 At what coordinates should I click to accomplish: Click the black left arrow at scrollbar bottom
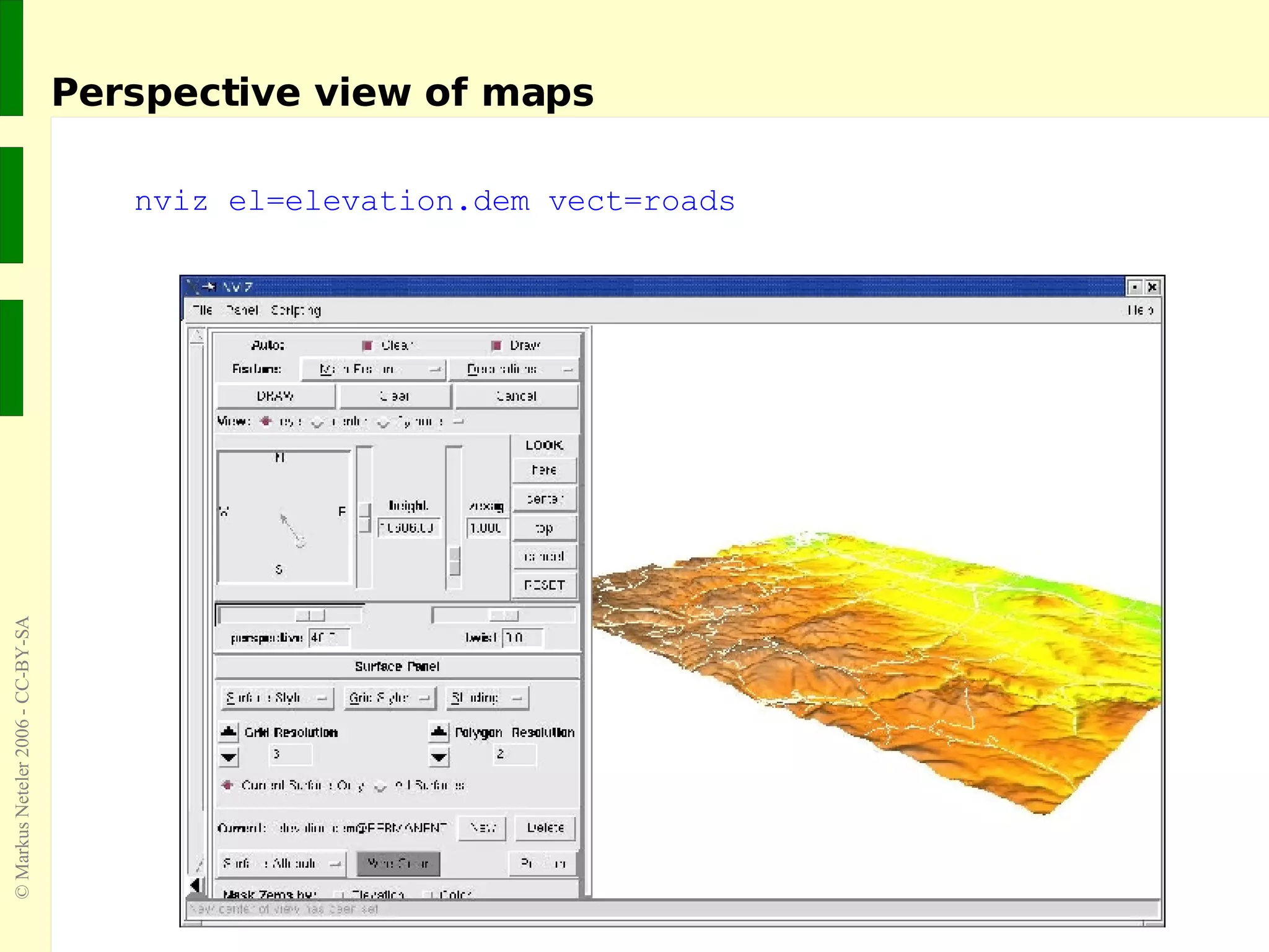coord(196,884)
